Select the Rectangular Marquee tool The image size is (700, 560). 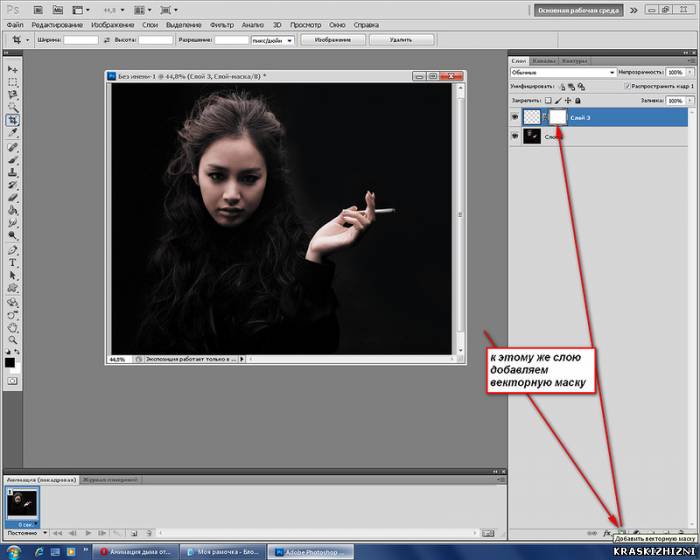tap(12, 82)
